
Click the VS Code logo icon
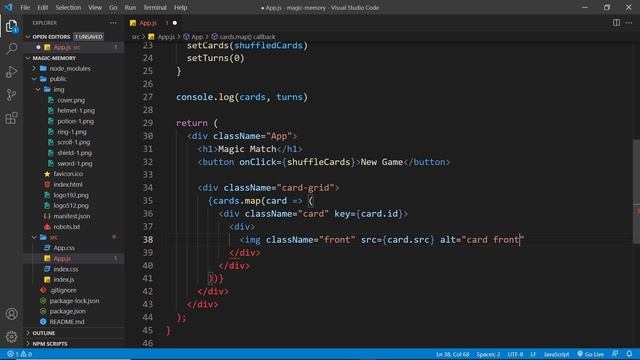click(x=8, y=7)
